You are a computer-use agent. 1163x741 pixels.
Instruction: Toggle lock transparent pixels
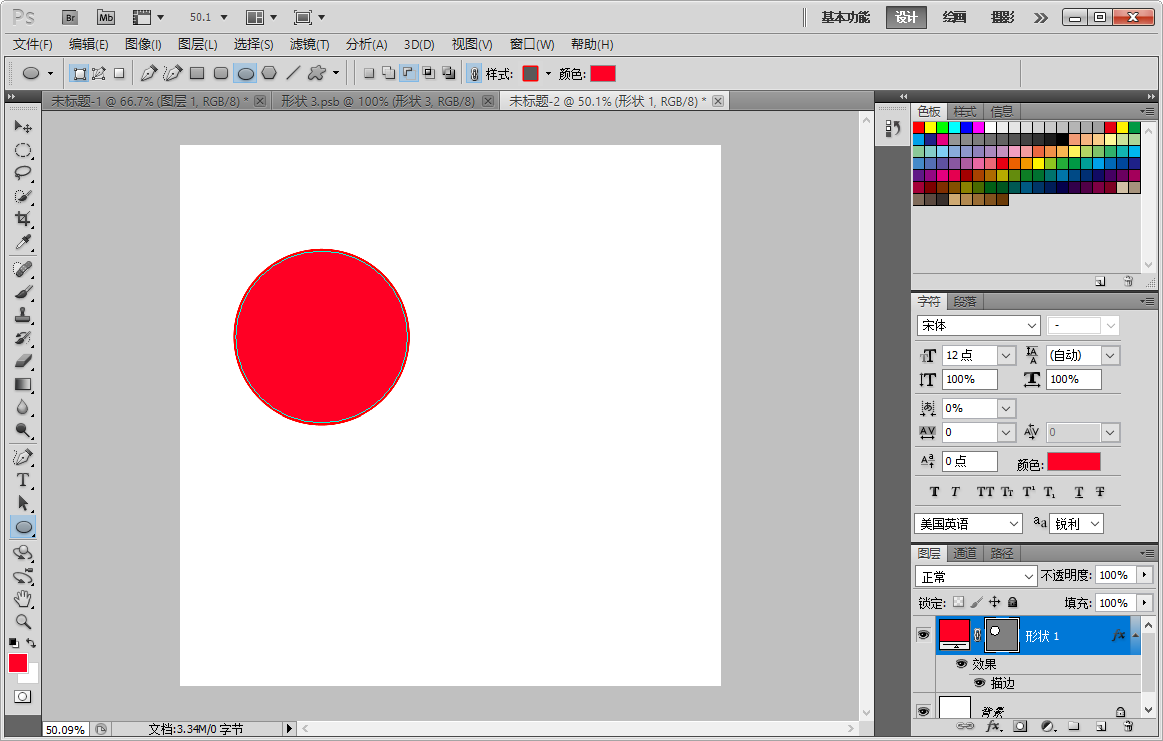(x=958, y=602)
